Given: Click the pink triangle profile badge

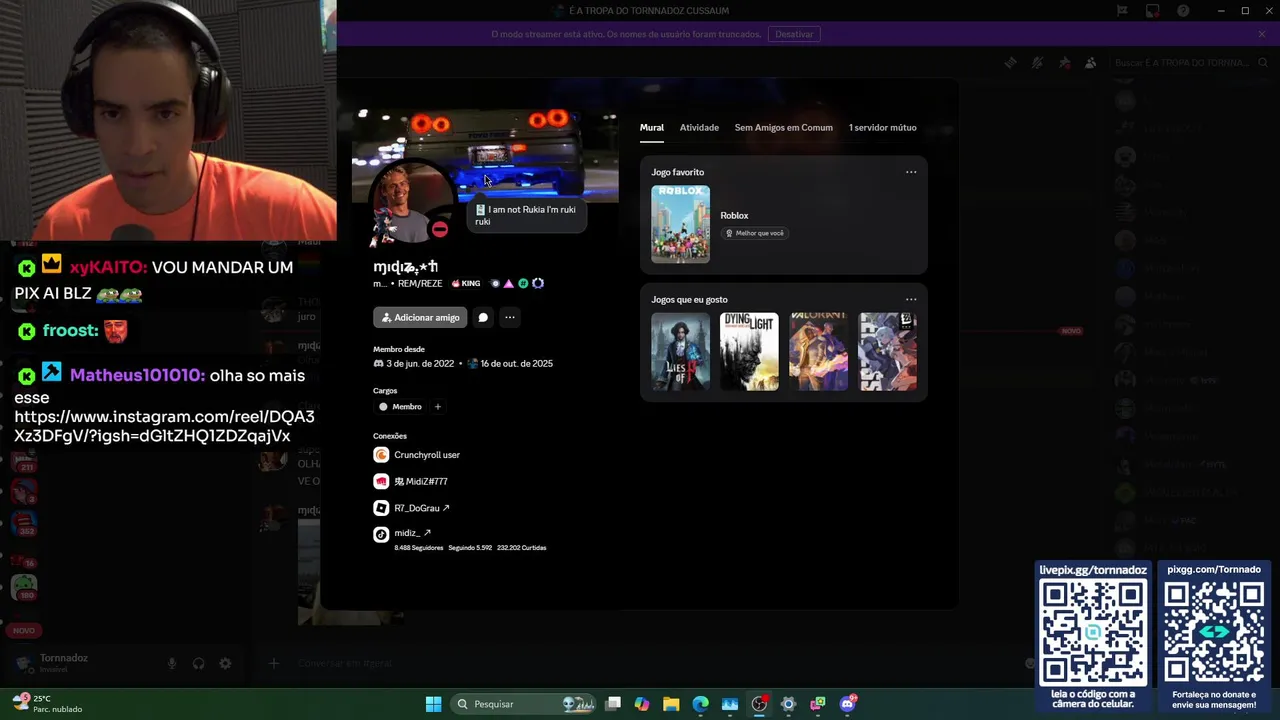Looking at the screenshot, I should point(508,284).
